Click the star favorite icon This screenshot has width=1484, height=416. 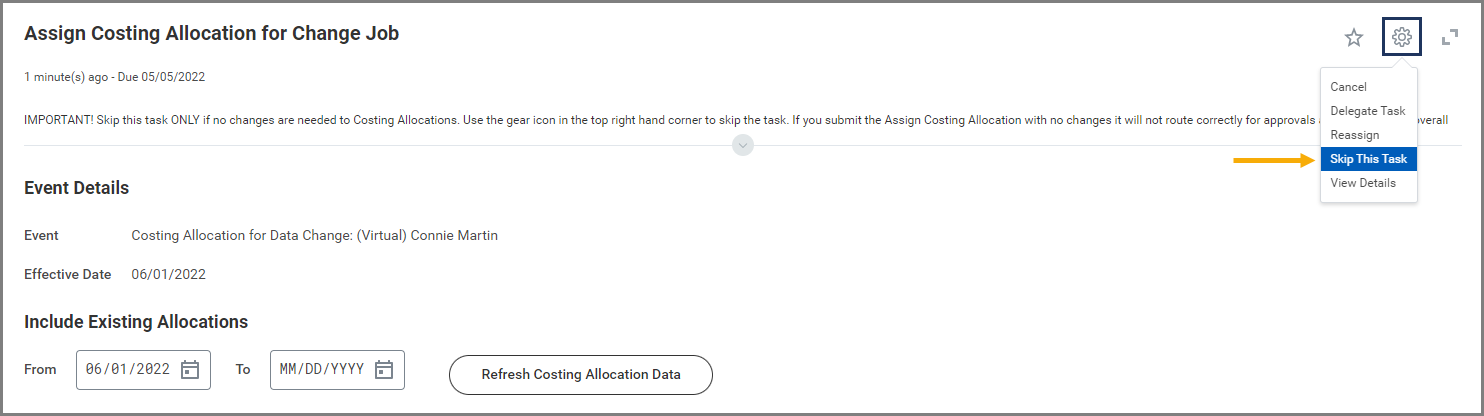coord(1353,38)
